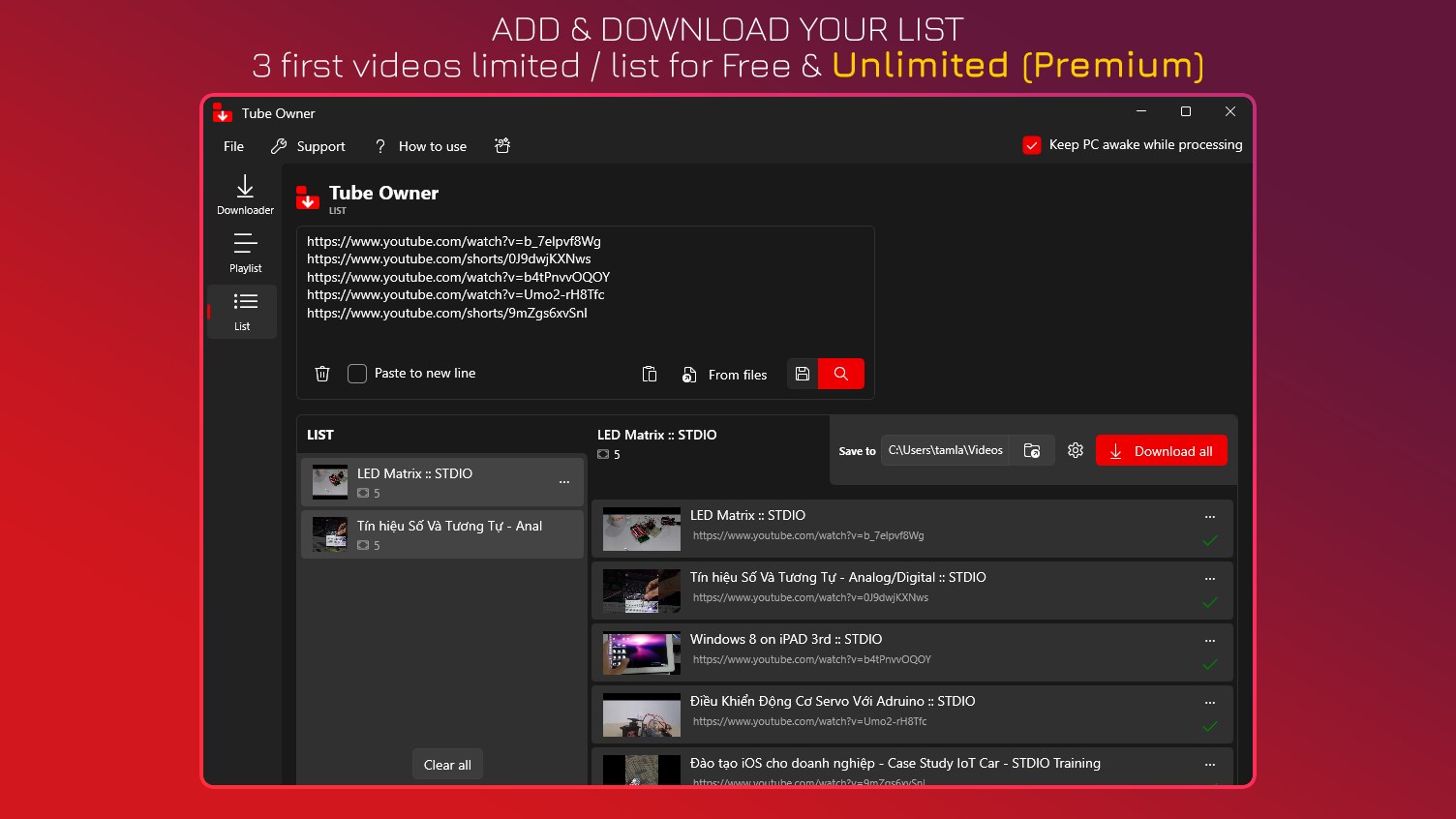
Task: Switch to the Playlist sidebar icon
Action: 244,253
